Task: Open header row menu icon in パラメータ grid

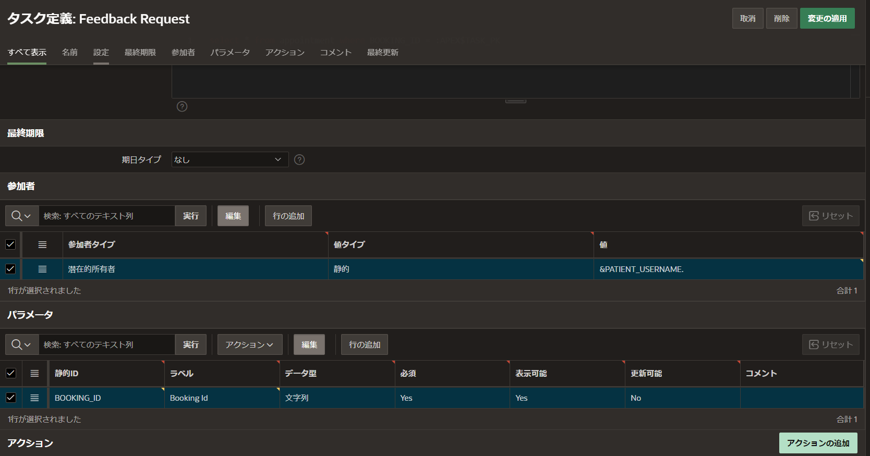Action: (34, 373)
